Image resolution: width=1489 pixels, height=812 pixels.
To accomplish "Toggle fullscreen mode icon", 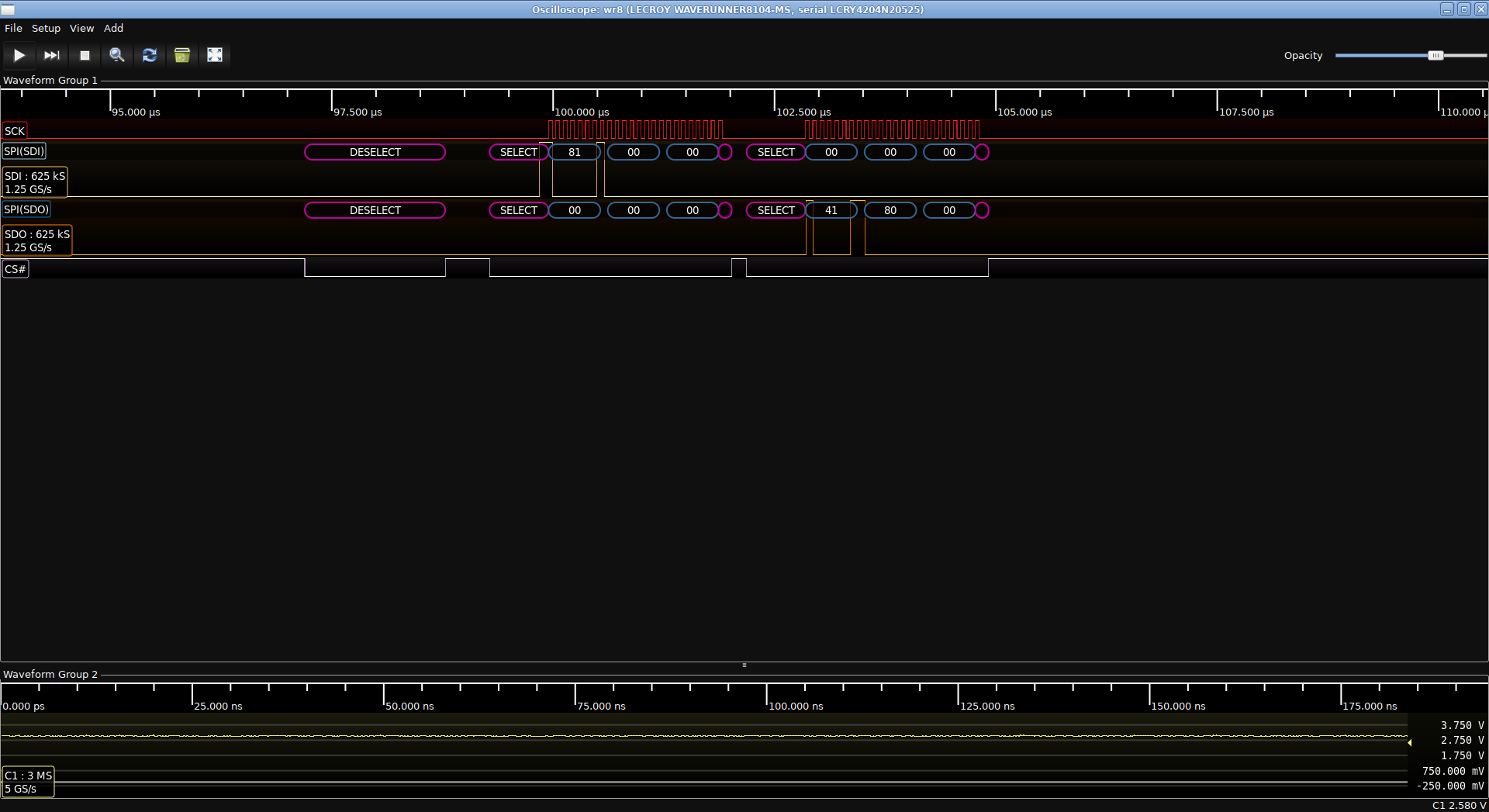I will [x=215, y=55].
